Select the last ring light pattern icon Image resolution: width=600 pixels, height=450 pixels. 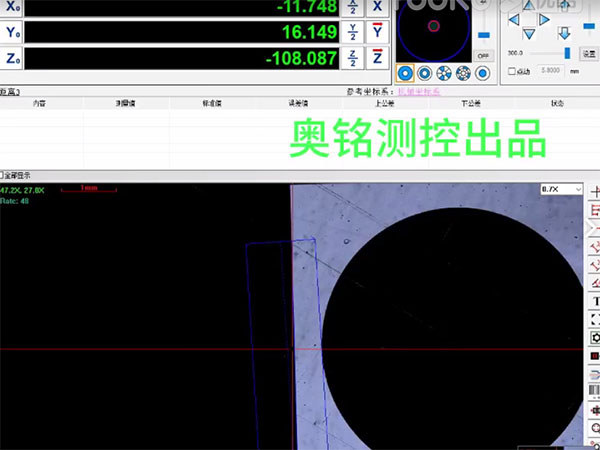point(483,73)
